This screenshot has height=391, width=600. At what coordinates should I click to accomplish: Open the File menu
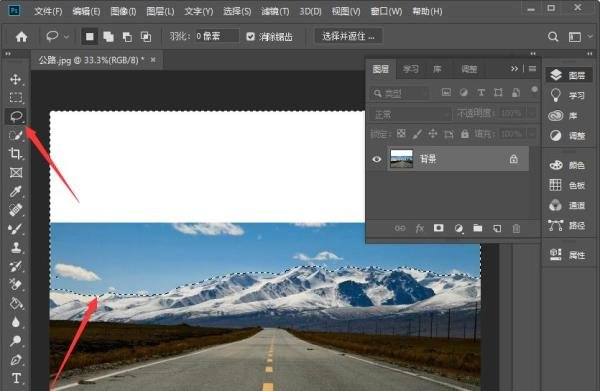(x=48, y=11)
